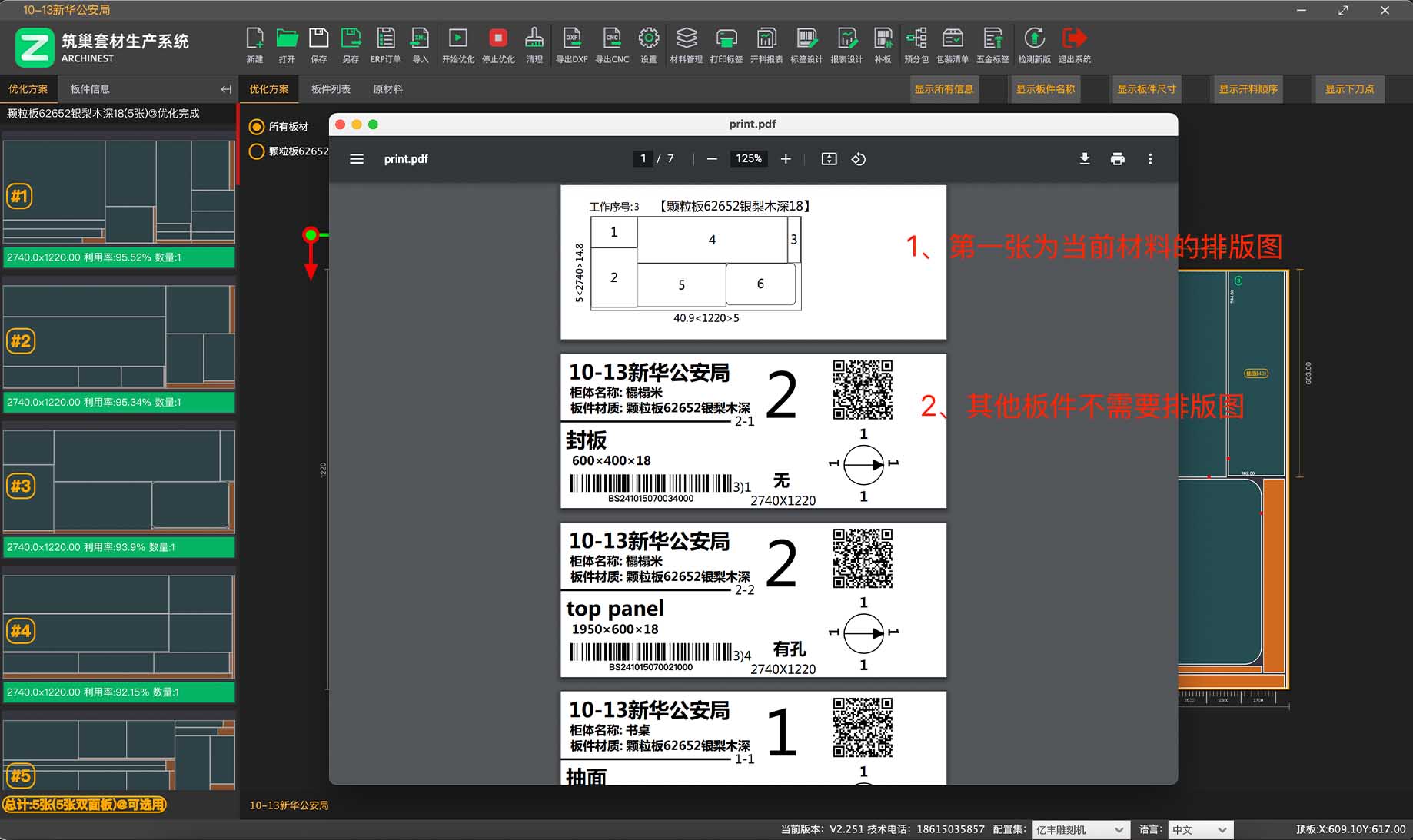Select the #3 layout thumbnail in left panel
Viewport: 1413px width, 840px height.
pos(119,484)
